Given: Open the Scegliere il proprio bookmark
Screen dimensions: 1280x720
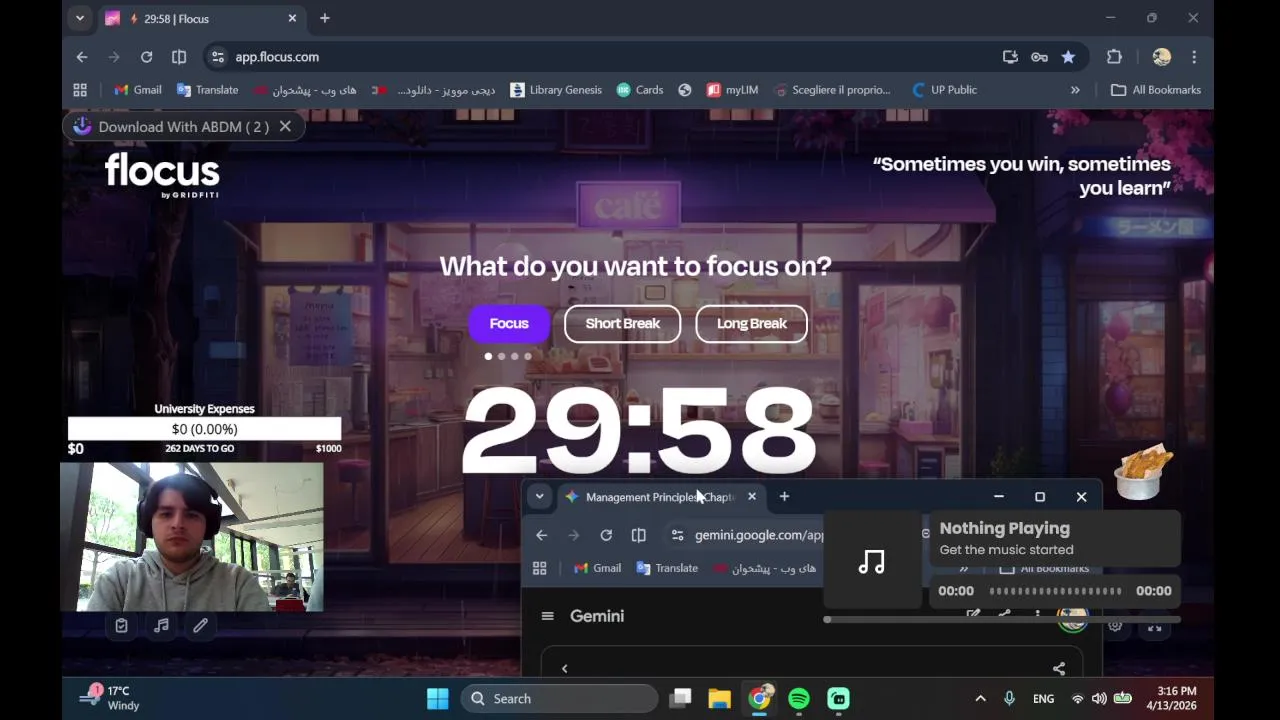Looking at the screenshot, I should [832, 90].
